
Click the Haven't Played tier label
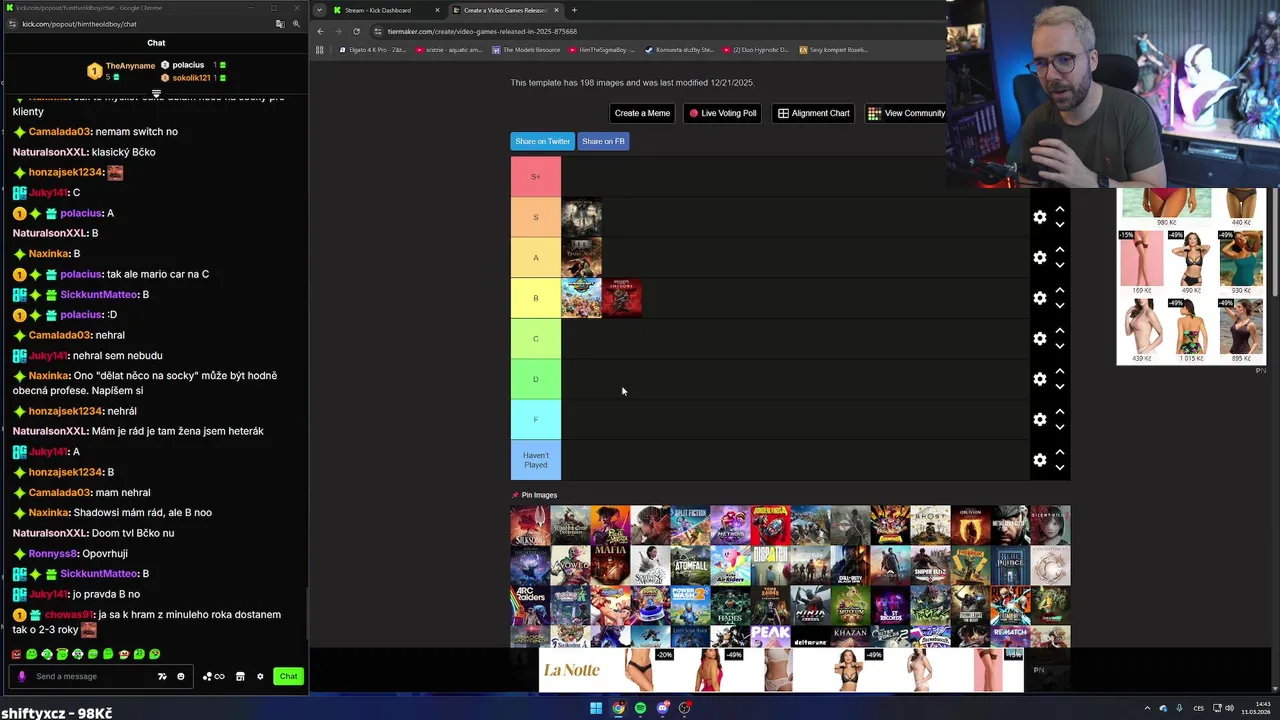pos(536,460)
